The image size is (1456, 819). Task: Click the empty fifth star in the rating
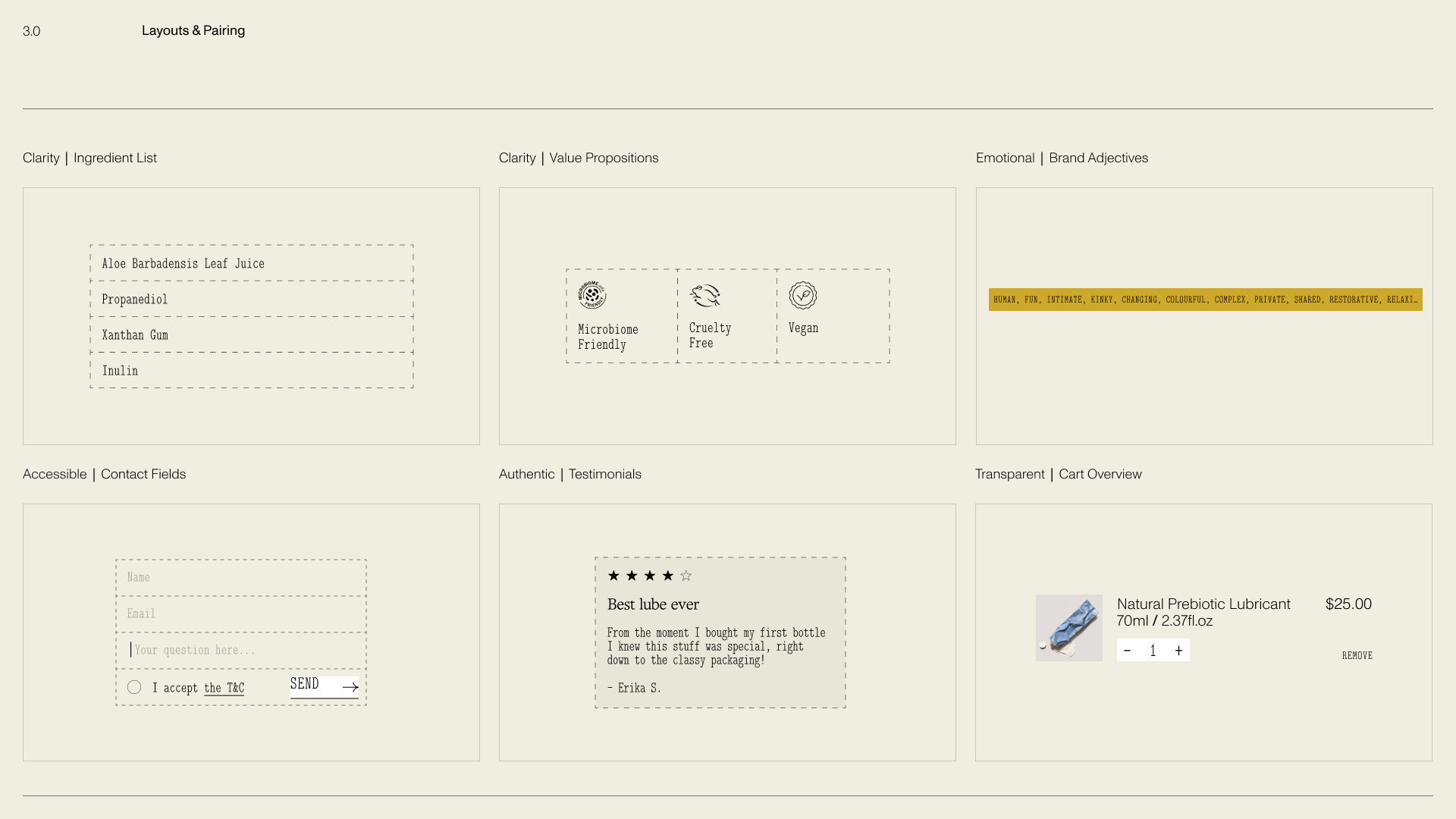686,576
